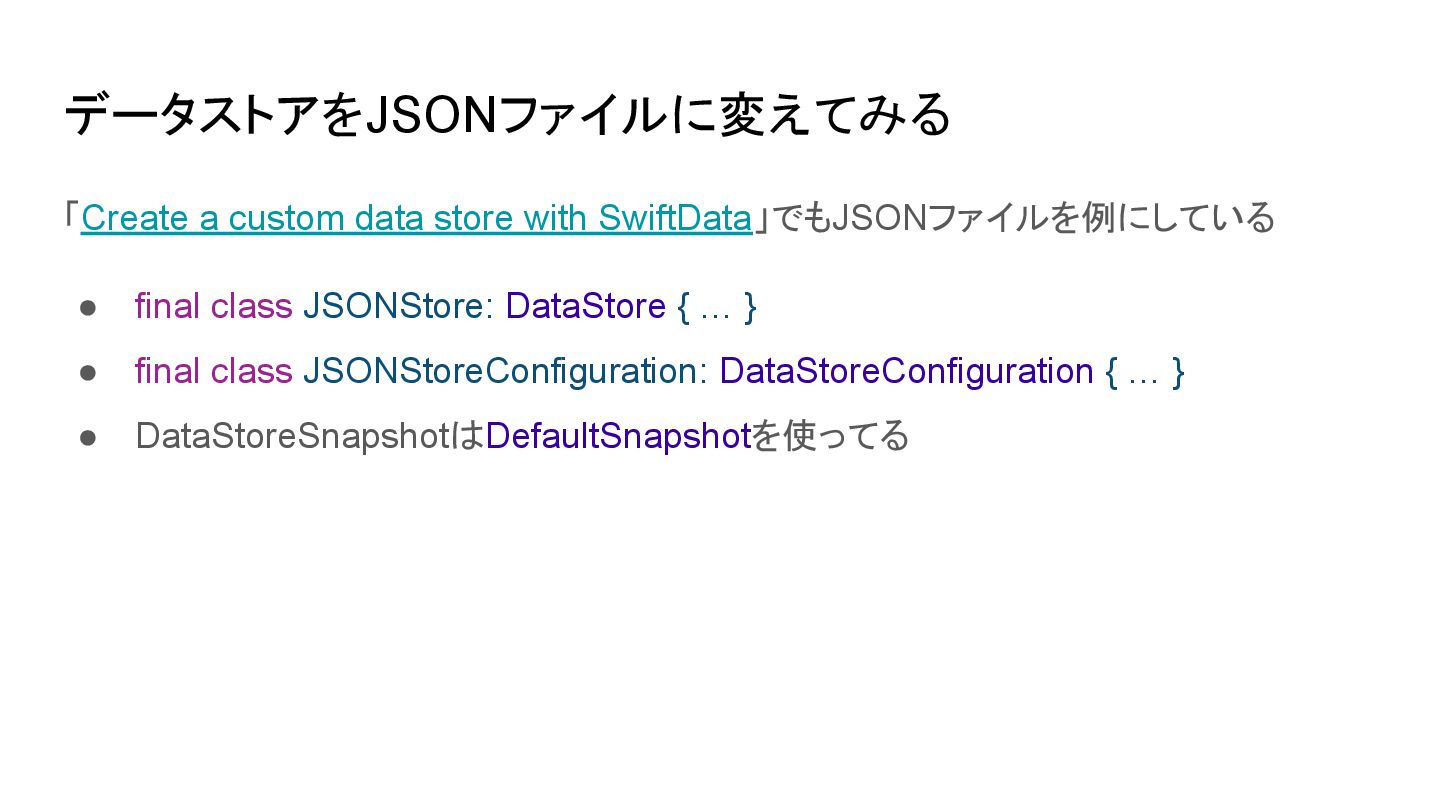This screenshot has height=810, width=1440.
Task: Open the Create a custom data store with SwiftData link
Action: [x=416, y=218]
